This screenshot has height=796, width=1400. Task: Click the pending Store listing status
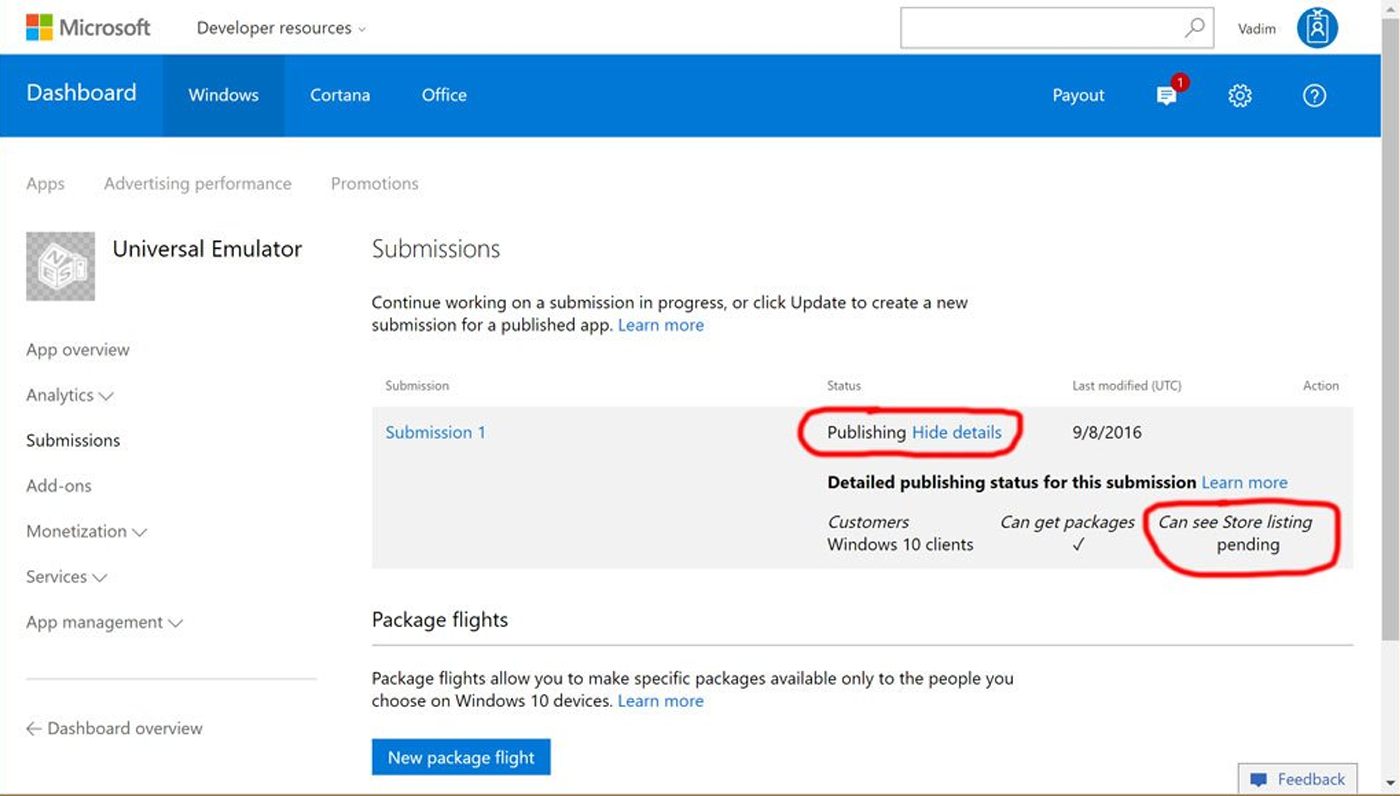click(x=1248, y=545)
